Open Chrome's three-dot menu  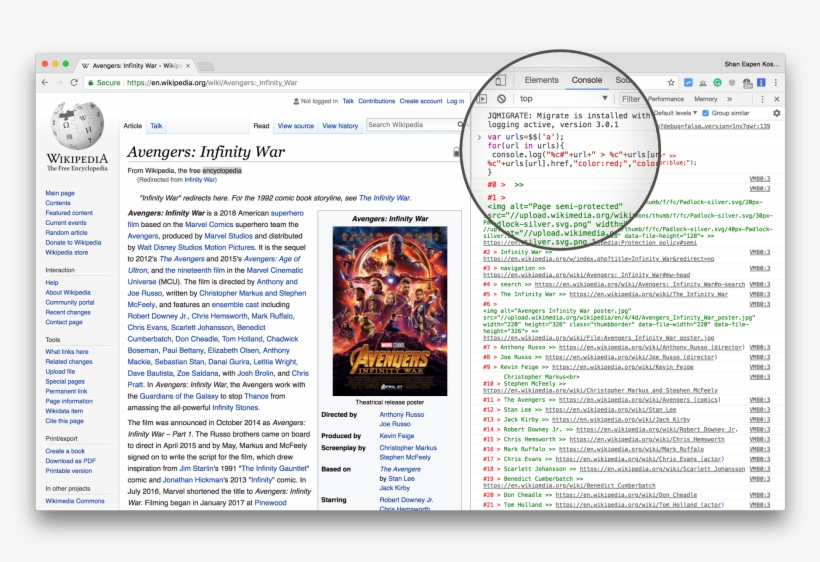coord(776,83)
